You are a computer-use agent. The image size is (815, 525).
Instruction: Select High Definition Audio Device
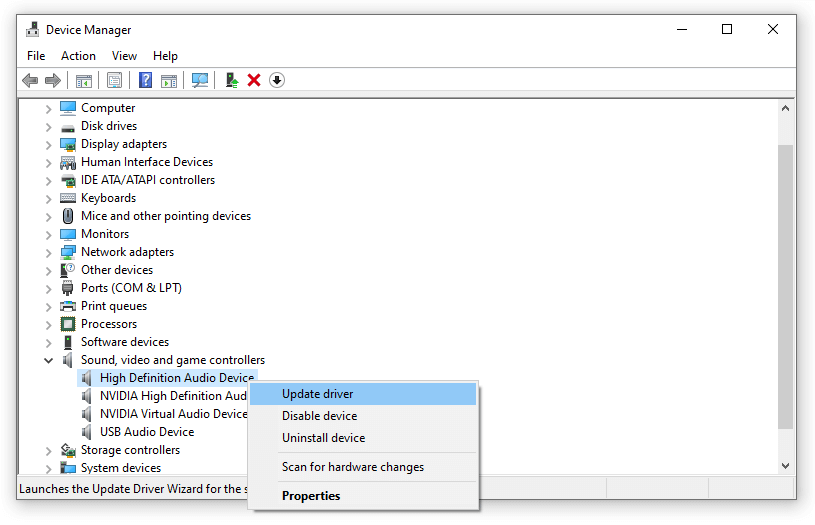pos(177,378)
